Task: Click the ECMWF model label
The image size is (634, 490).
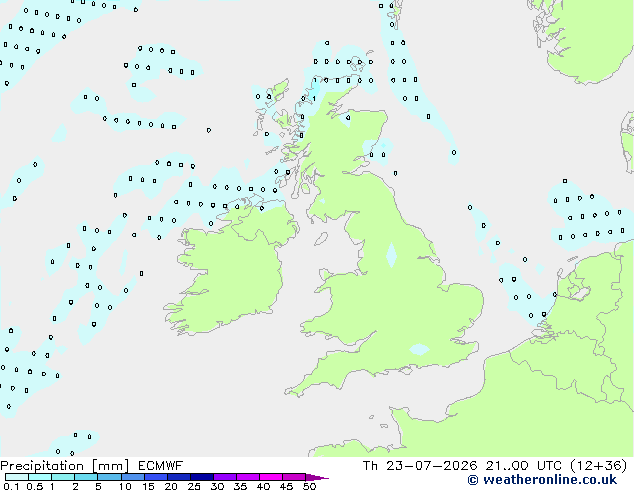Action: [161, 466]
